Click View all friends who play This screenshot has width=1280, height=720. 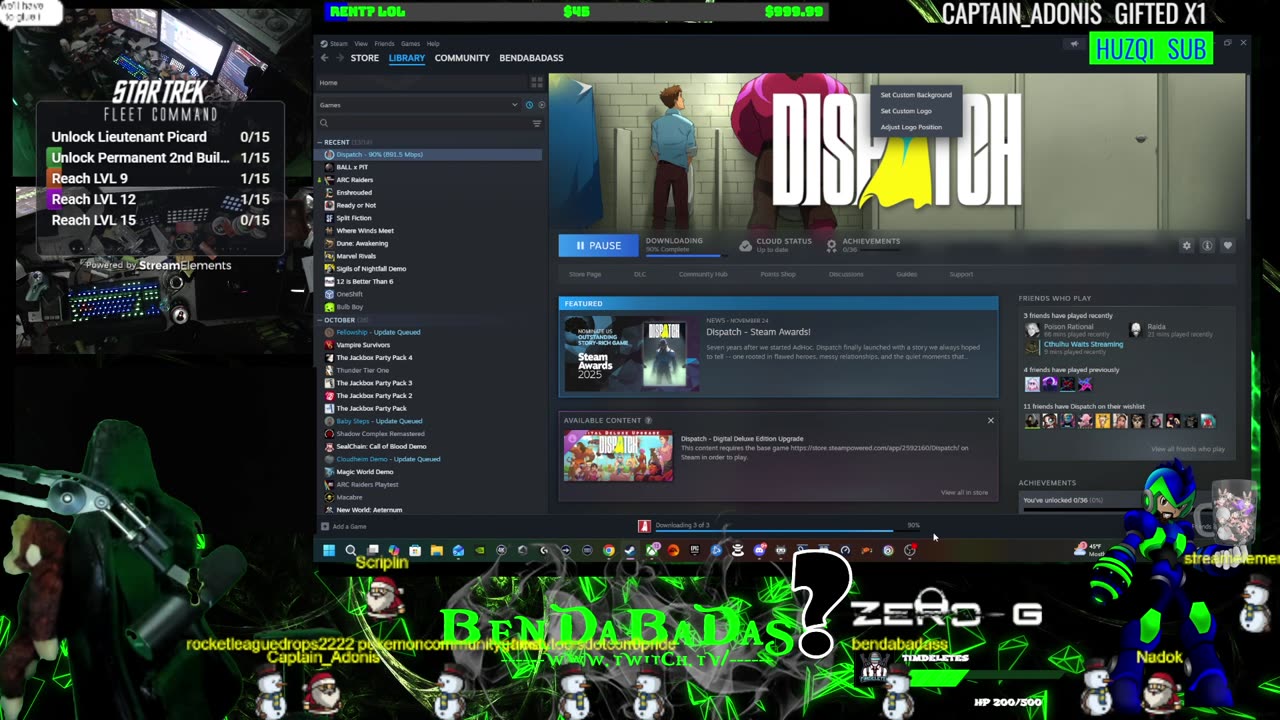(1188, 449)
